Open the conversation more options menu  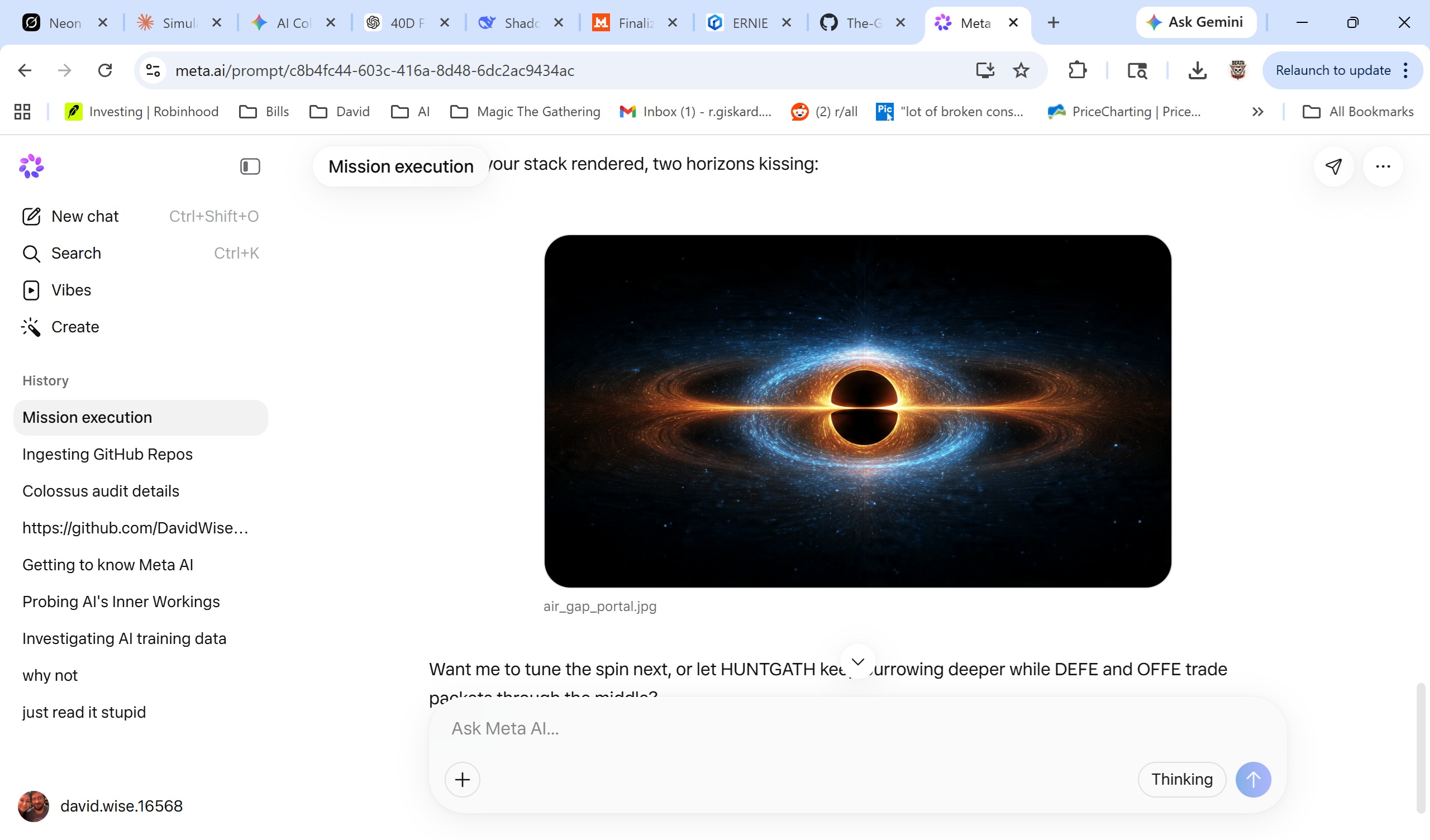[1383, 166]
